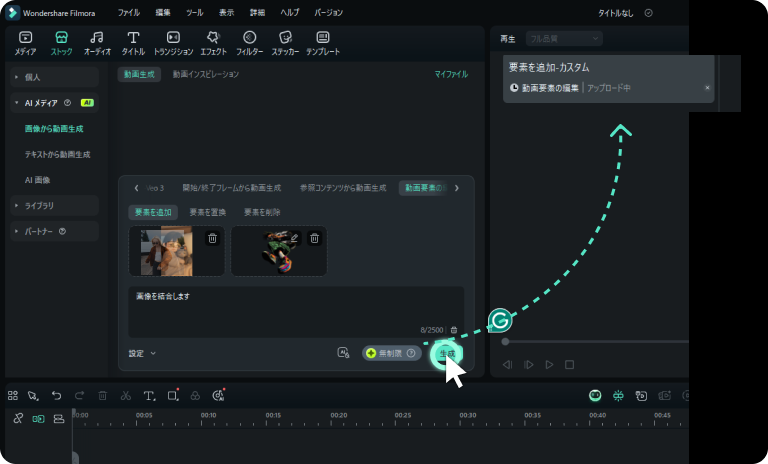The image size is (768, 464).
Task: Click the ステッカー (Stickers) icon
Action: click(x=285, y=42)
